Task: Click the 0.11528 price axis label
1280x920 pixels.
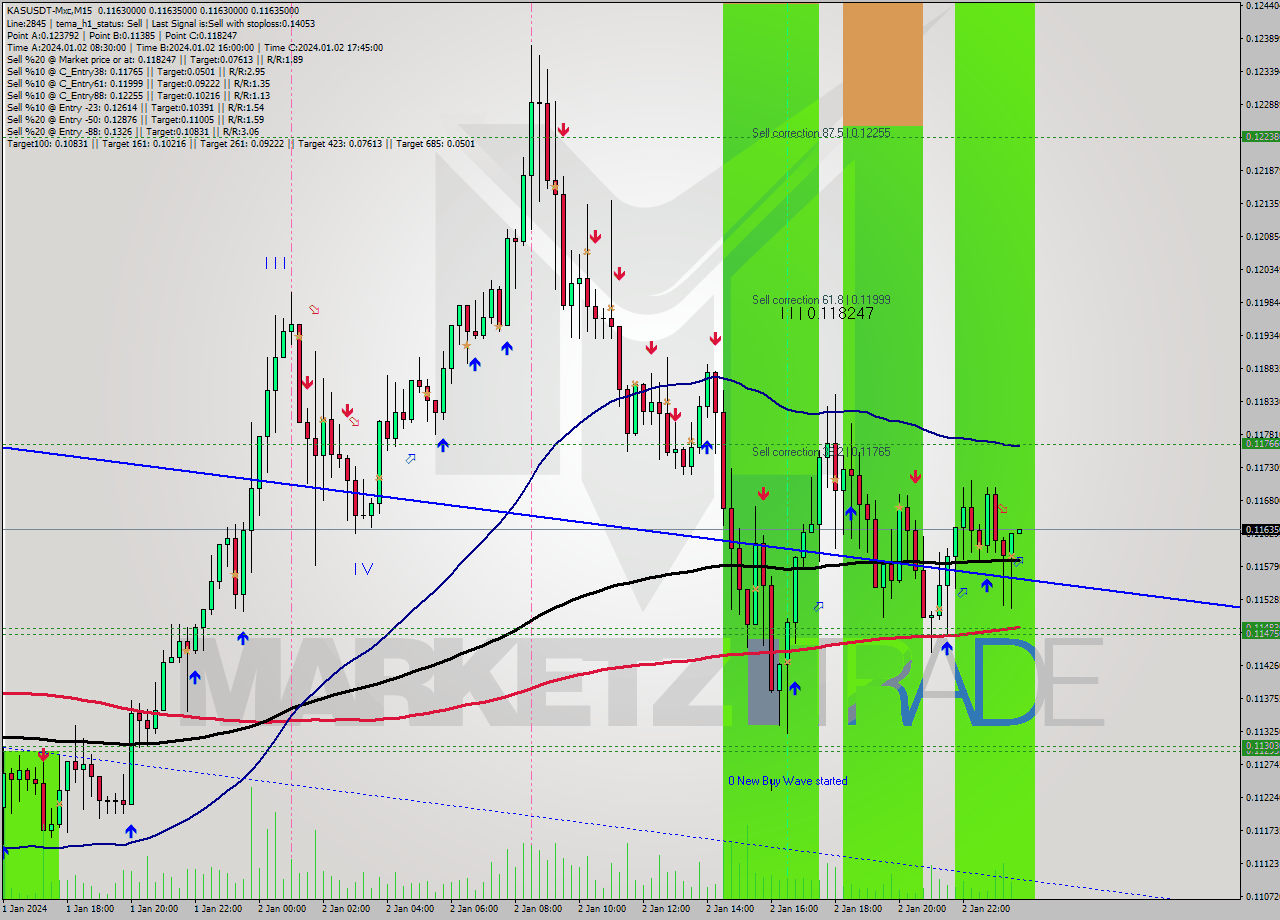Action: point(1262,599)
